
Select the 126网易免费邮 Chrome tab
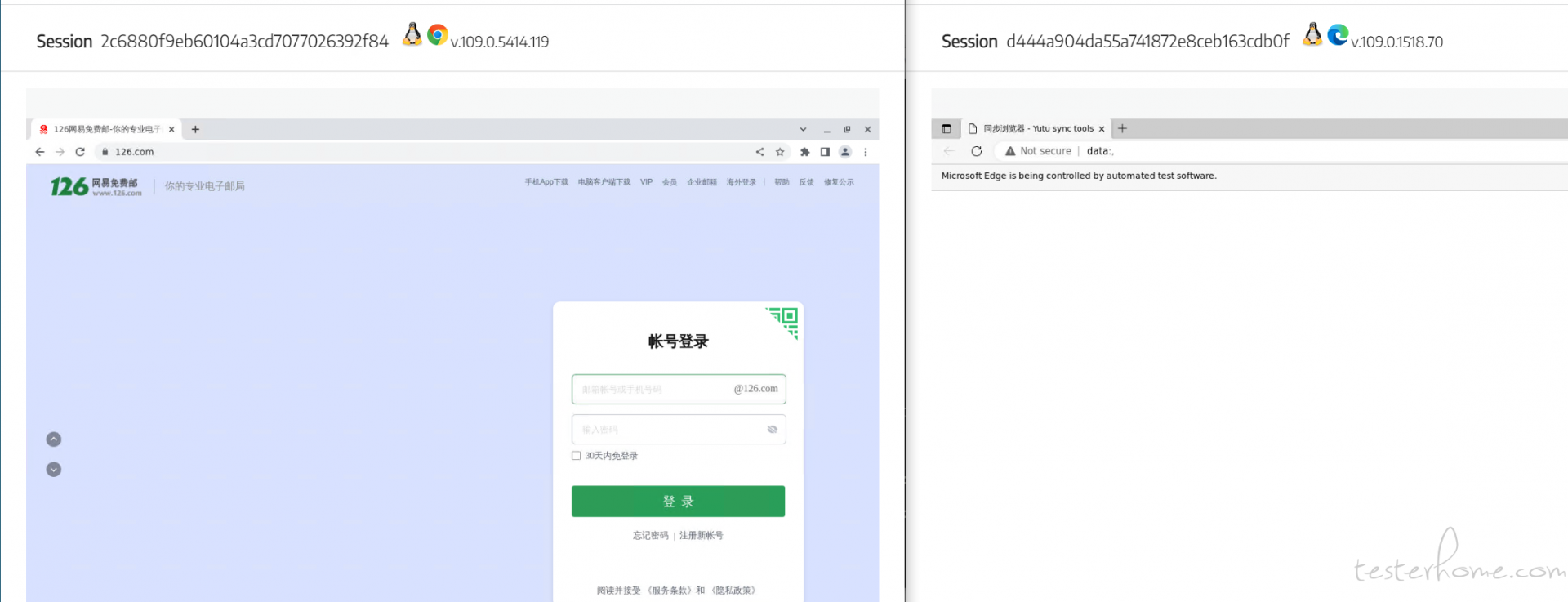[106, 129]
